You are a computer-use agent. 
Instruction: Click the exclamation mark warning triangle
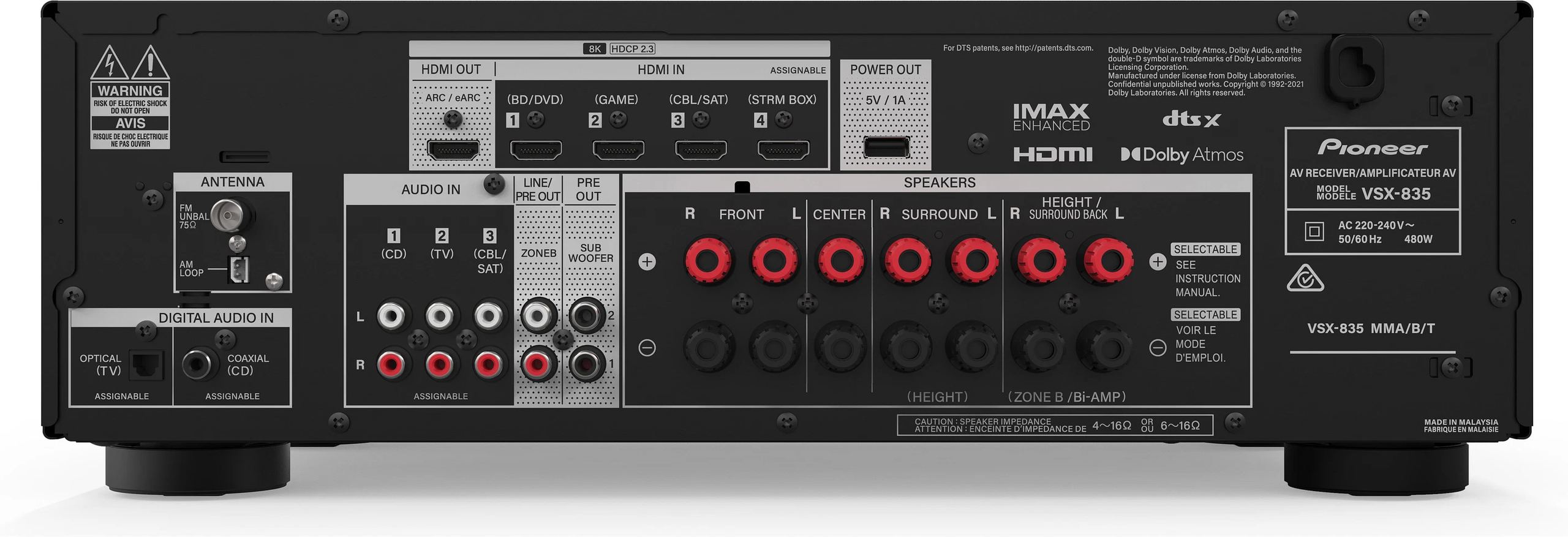point(150,63)
